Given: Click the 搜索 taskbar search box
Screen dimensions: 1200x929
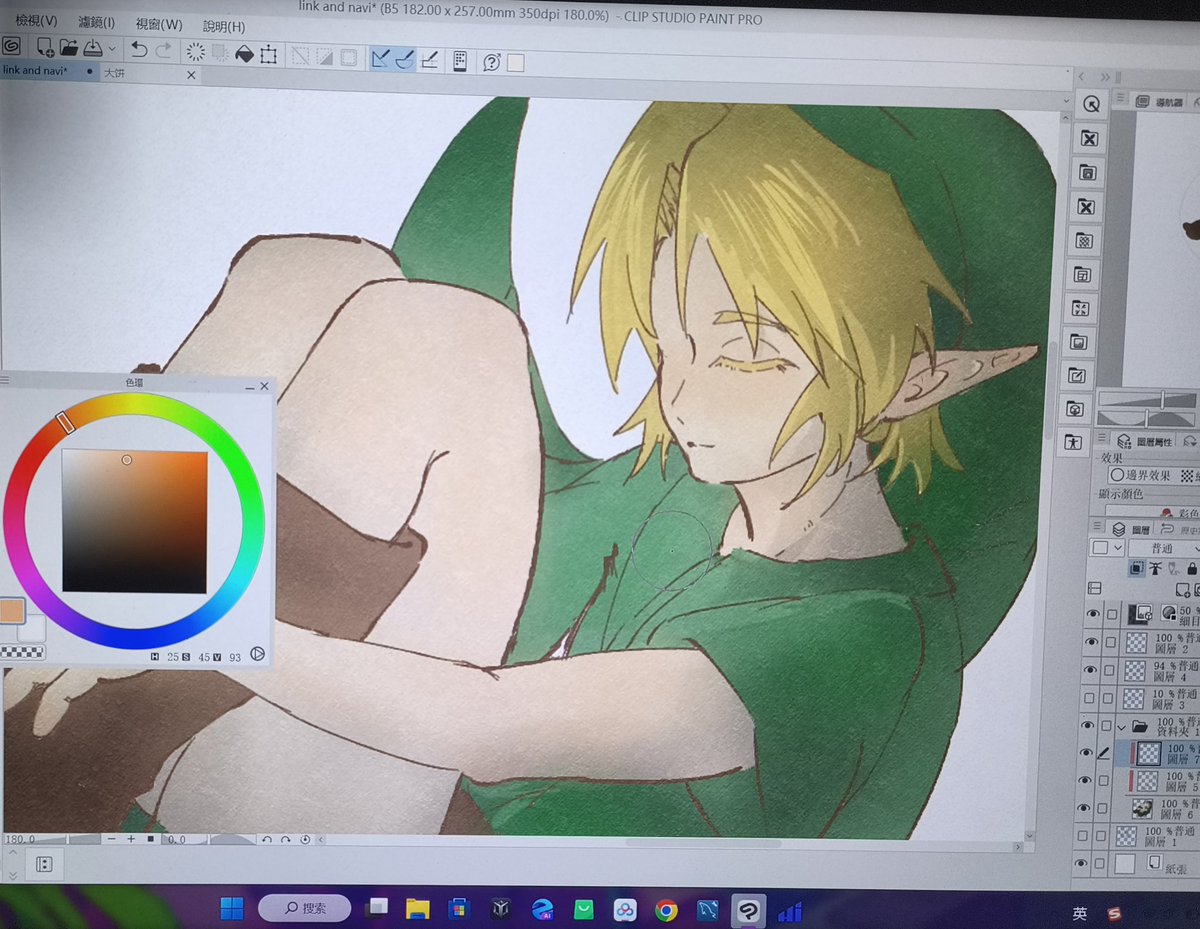Looking at the screenshot, I should (305, 908).
